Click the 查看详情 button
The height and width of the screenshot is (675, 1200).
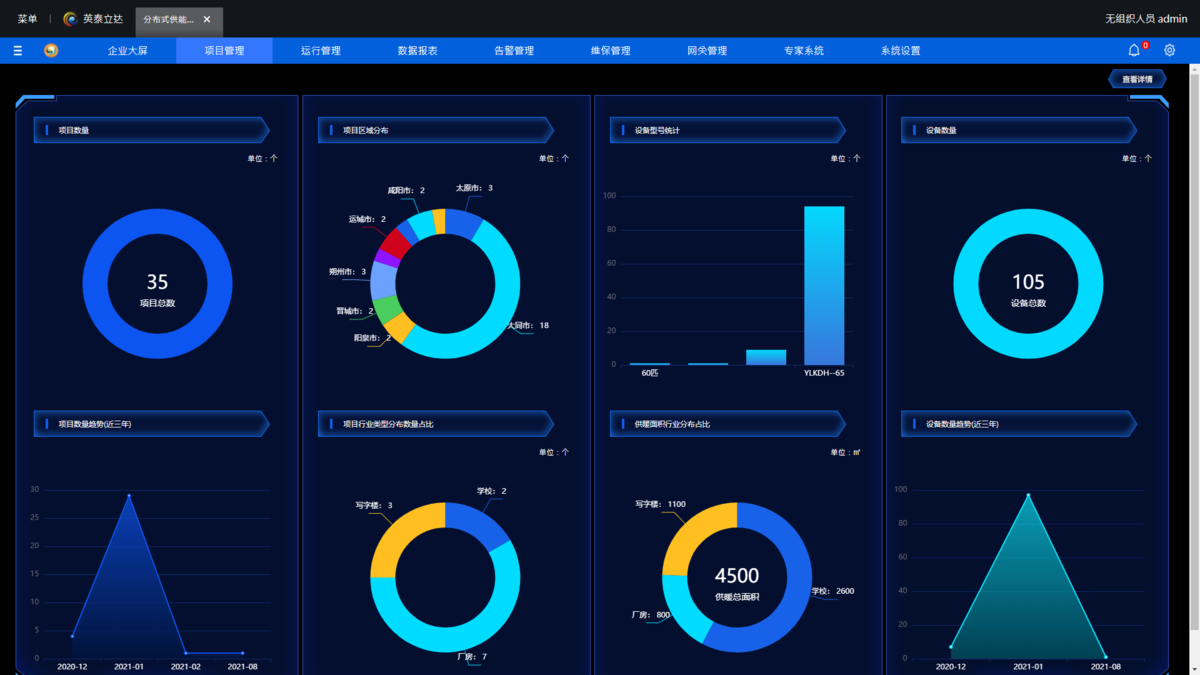tap(1137, 79)
